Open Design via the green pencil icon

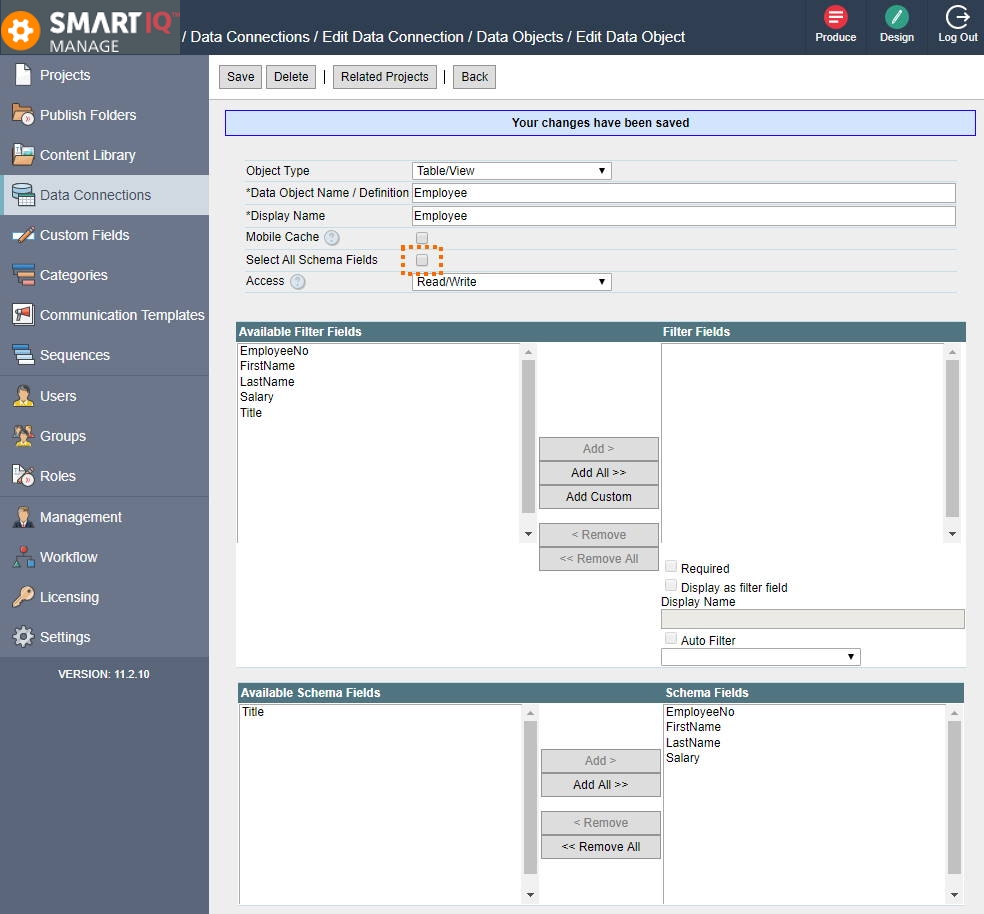point(896,17)
